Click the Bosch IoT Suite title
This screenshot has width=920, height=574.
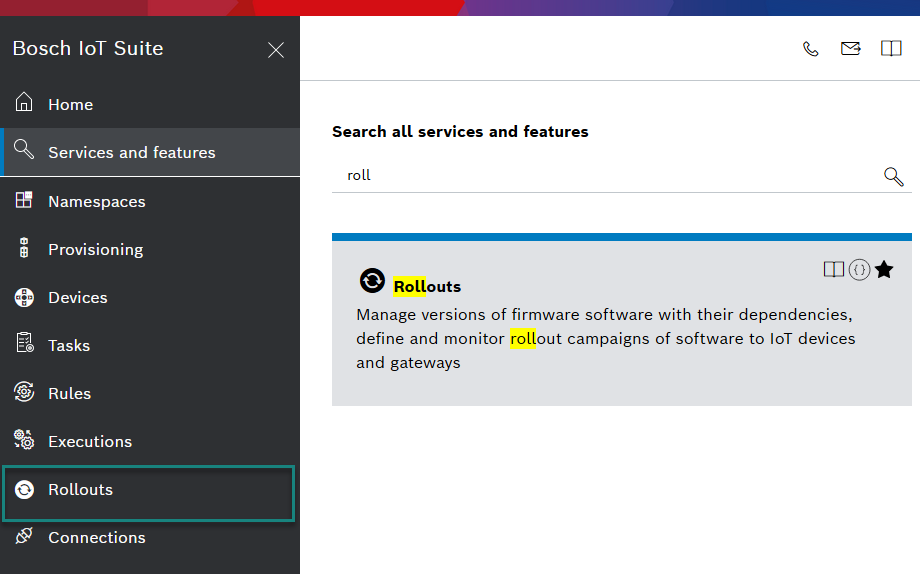pyautogui.click(x=88, y=48)
